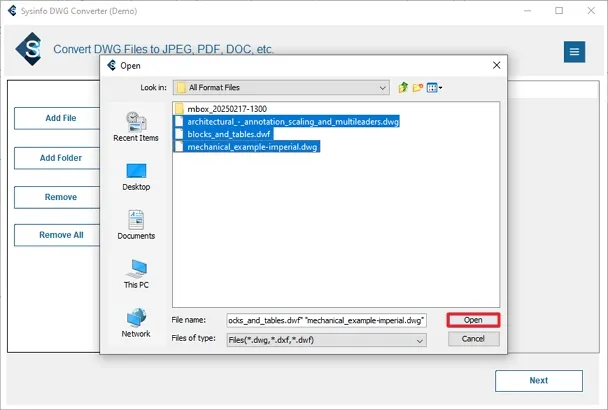608x410 pixels.
Task: Select architectural annotation scaling dwg file
Action: [x=287, y=121]
